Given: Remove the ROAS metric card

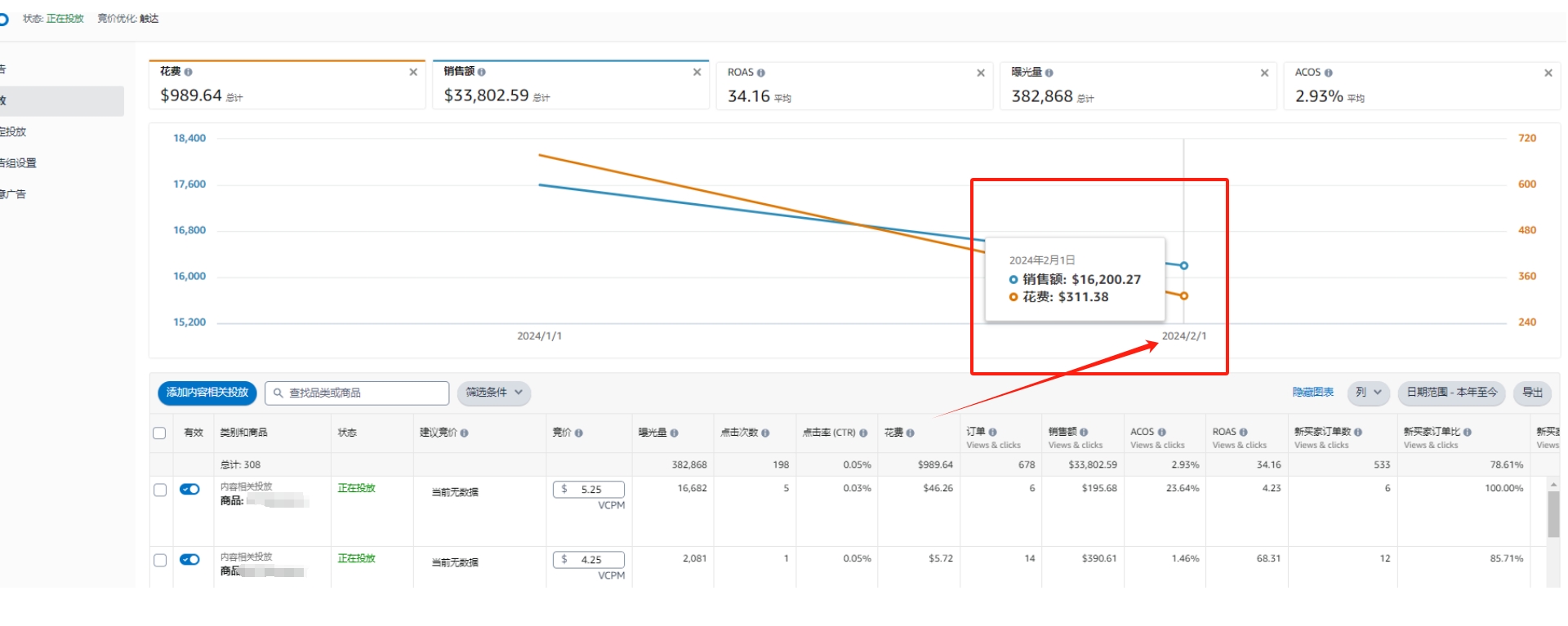Looking at the screenshot, I should tap(981, 73).
